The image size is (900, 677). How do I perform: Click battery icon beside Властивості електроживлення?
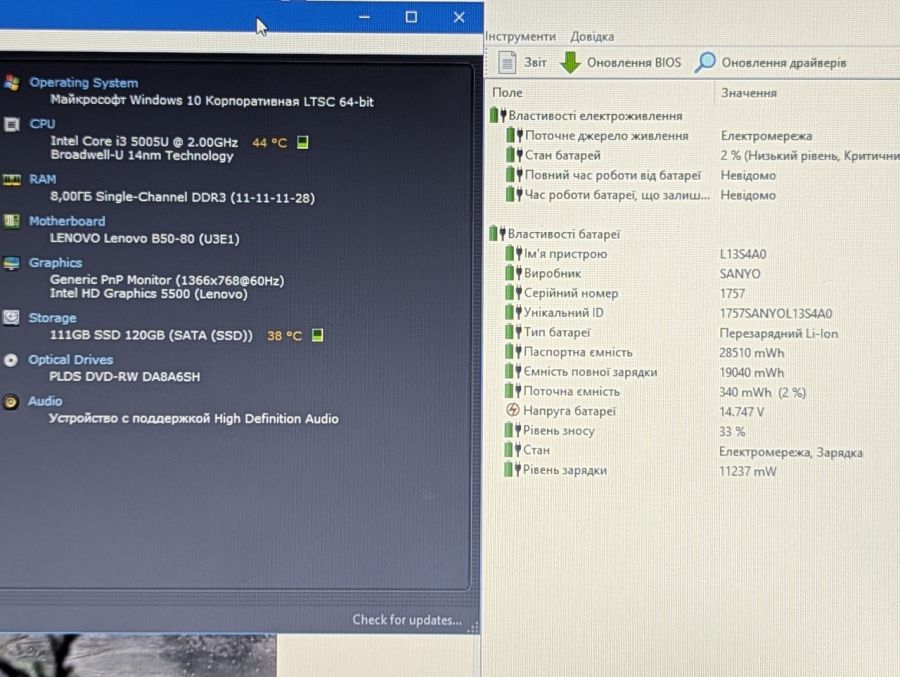tap(498, 115)
